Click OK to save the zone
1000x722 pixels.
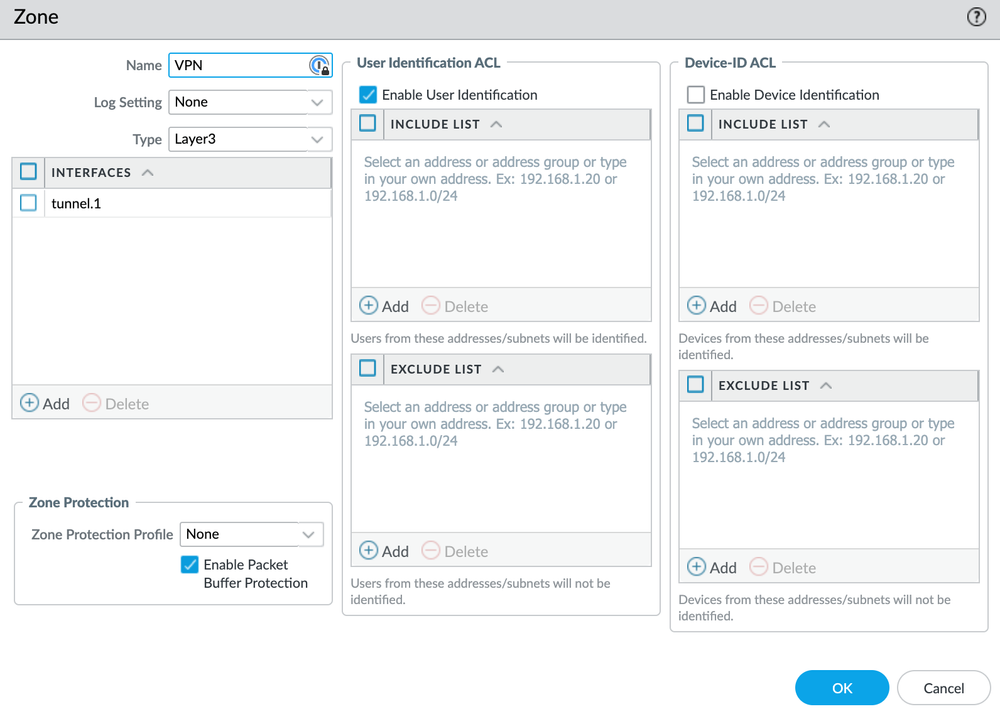(841, 688)
